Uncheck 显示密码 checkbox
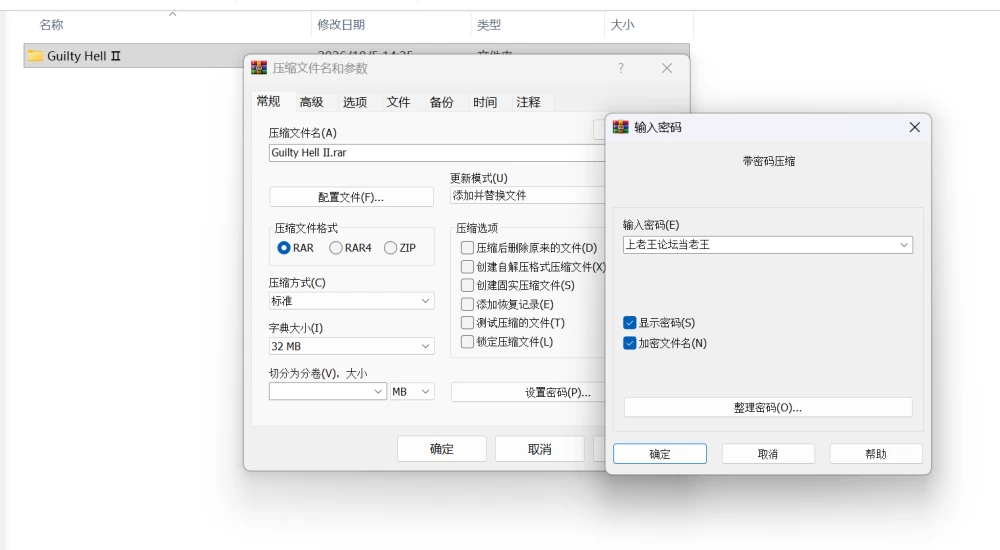The image size is (1000, 550). pos(629,323)
